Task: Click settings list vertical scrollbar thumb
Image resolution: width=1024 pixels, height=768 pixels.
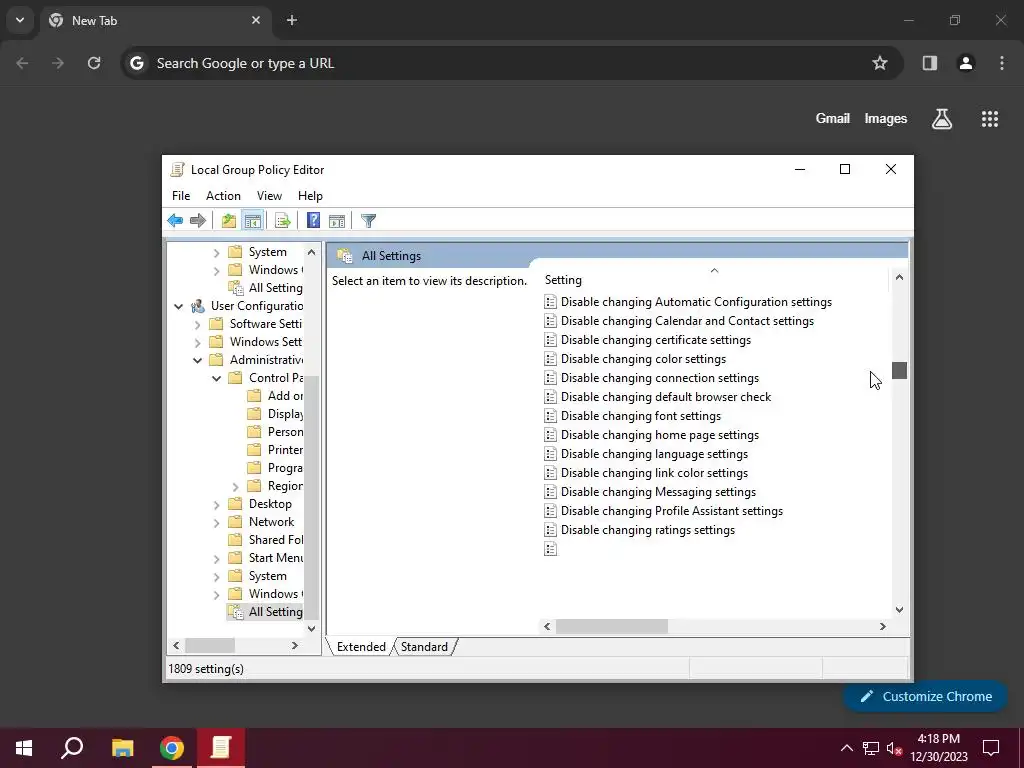Action: [x=899, y=370]
